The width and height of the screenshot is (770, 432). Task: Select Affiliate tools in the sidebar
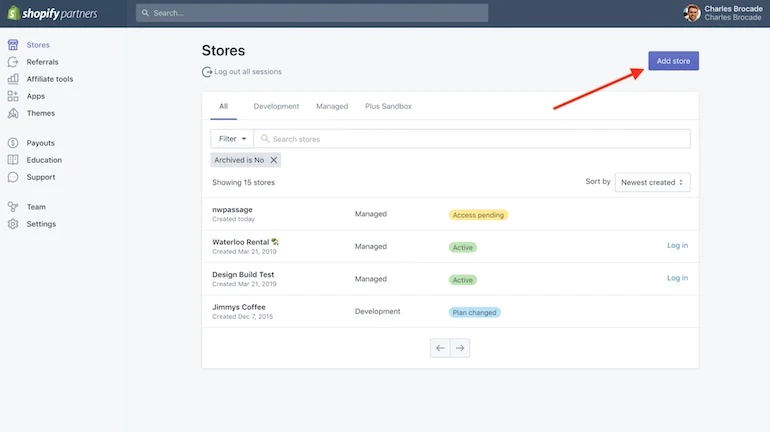[50, 79]
